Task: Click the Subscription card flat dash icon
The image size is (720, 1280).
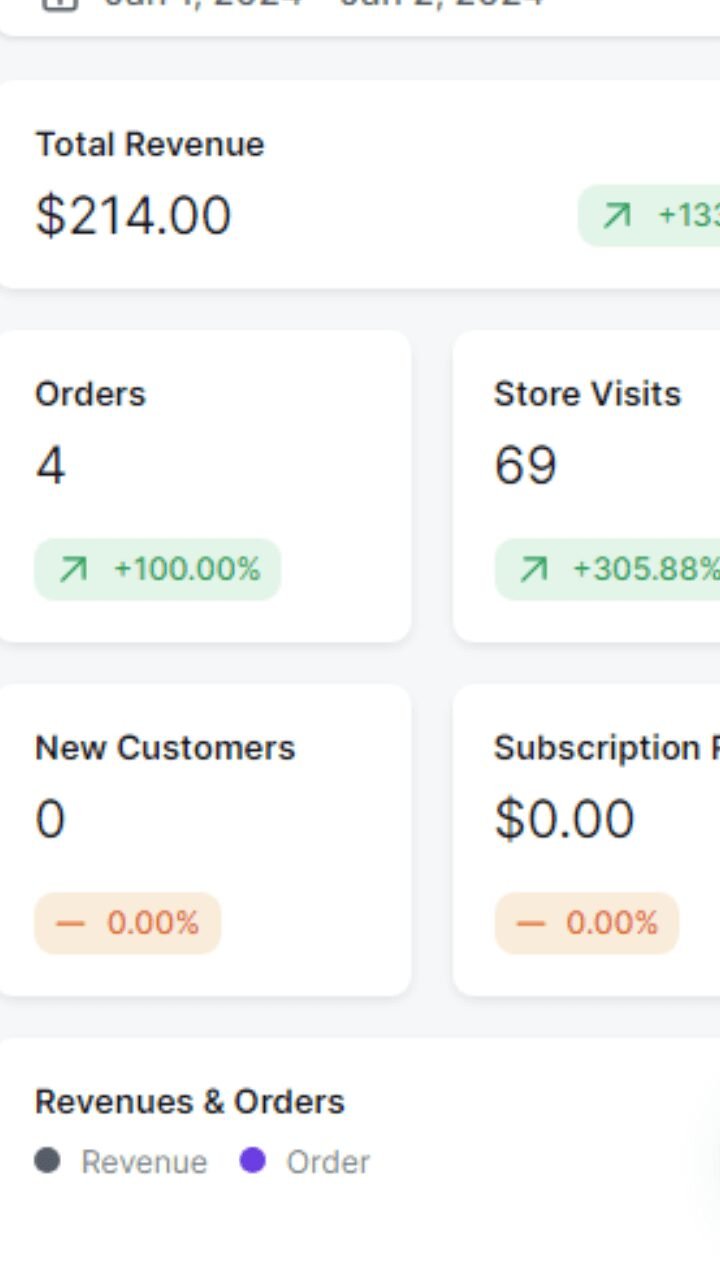Action: coord(530,923)
